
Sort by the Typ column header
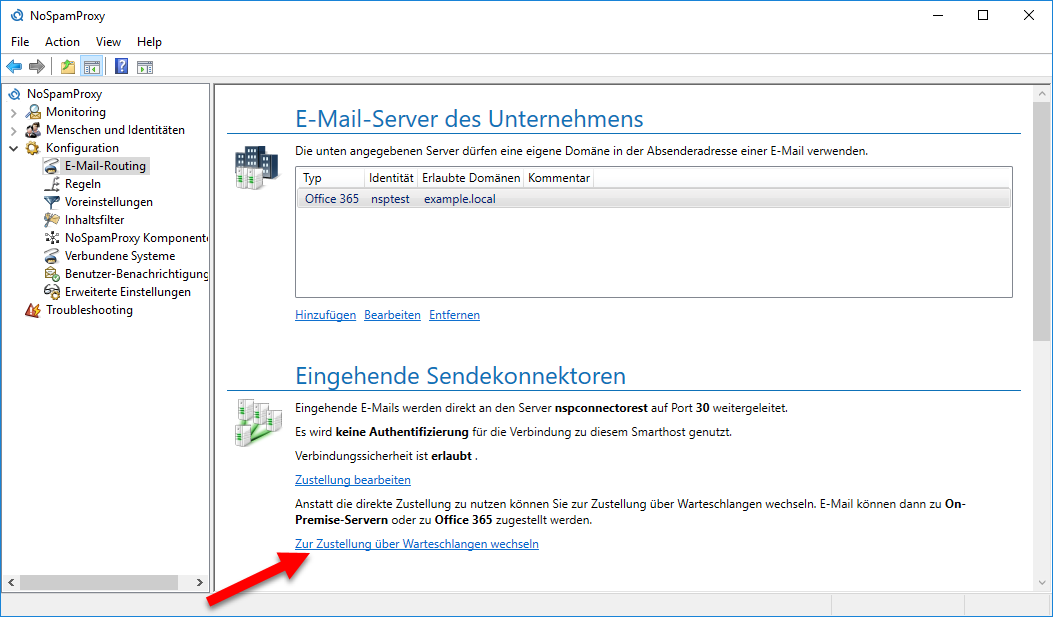tap(331, 178)
